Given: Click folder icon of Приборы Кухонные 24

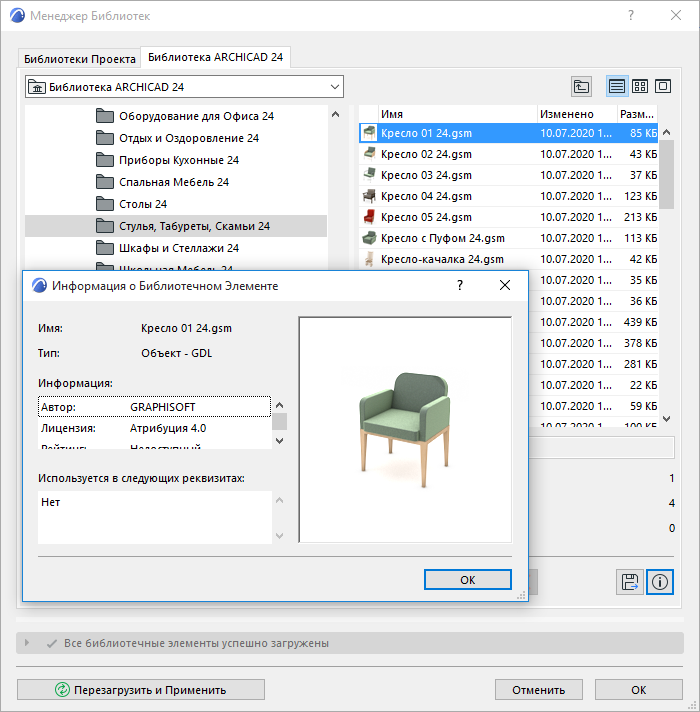Looking at the screenshot, I should (105, 160).
